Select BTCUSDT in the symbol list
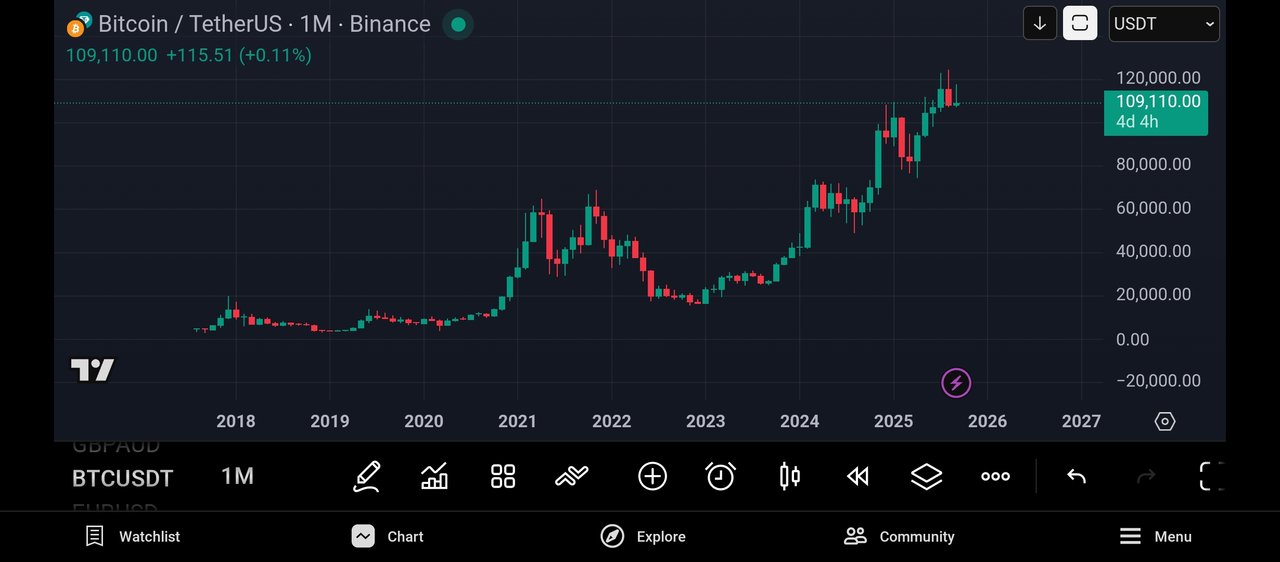 click(123, 479)
